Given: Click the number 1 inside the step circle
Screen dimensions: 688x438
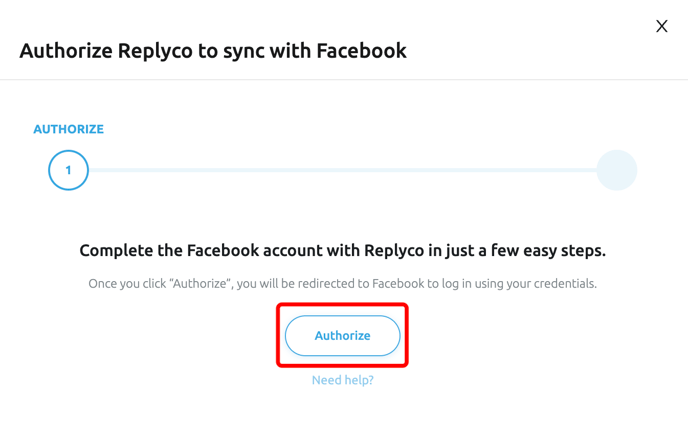Looking at the screenshot, I should (x=68, y=170).
